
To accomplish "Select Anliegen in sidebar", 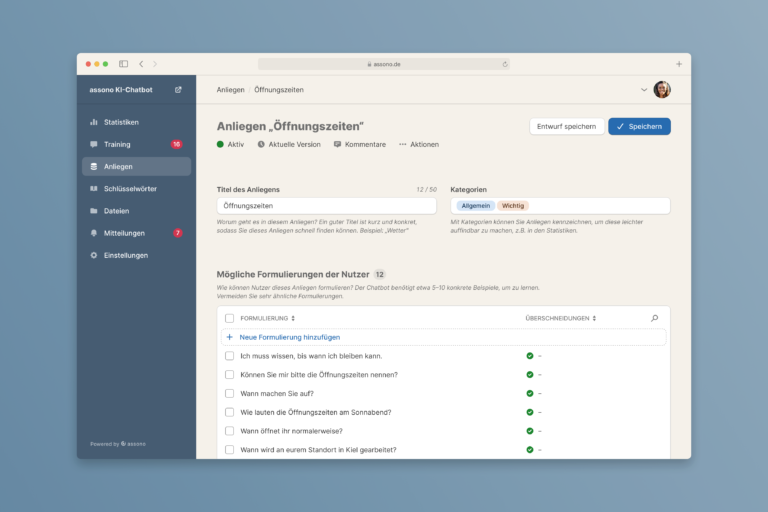I will click(136, 167).
